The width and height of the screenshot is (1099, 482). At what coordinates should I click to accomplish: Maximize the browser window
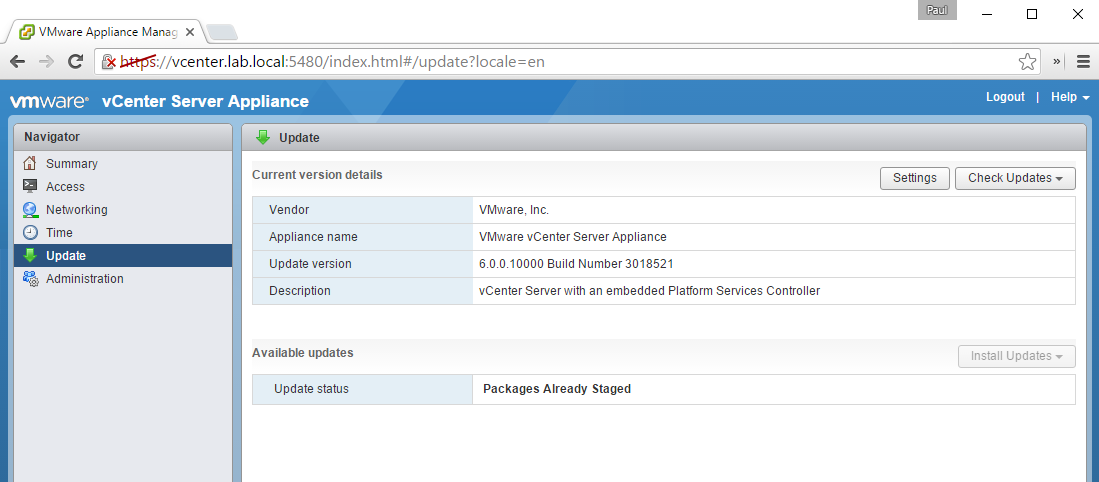[1032, 14]
